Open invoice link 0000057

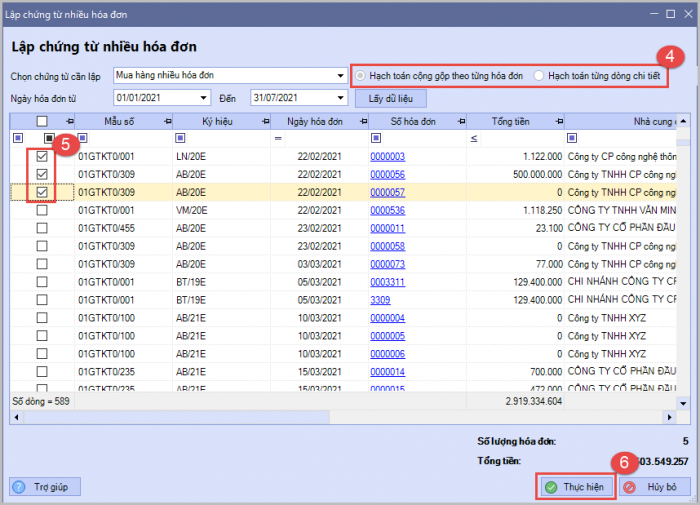387,192
